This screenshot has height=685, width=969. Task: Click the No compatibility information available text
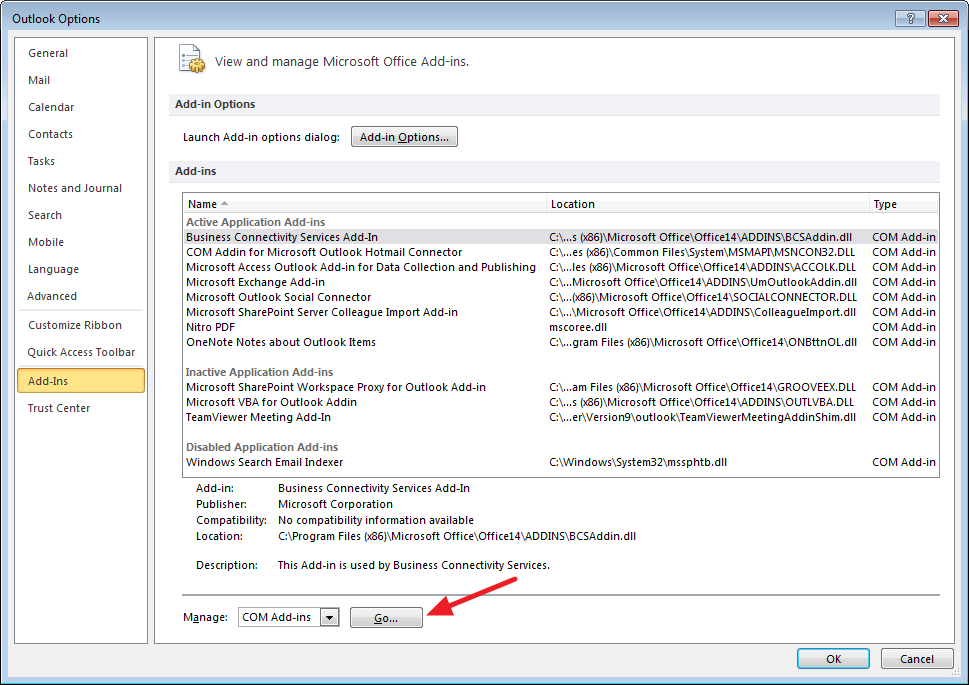[x=376, y=521]
